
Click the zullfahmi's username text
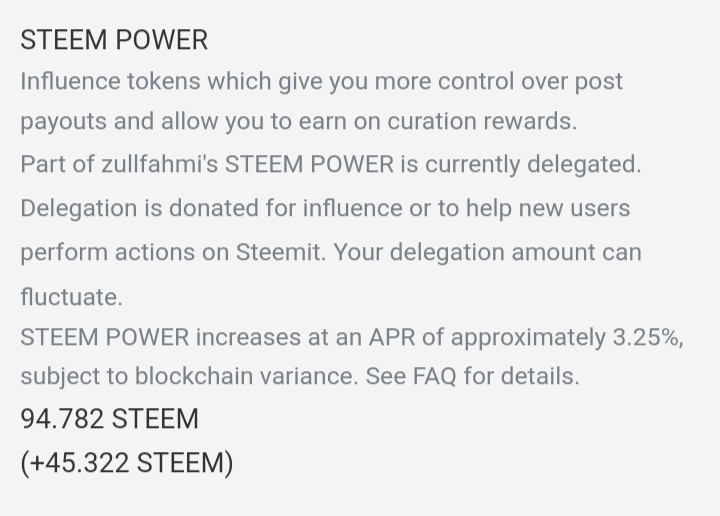159,164
